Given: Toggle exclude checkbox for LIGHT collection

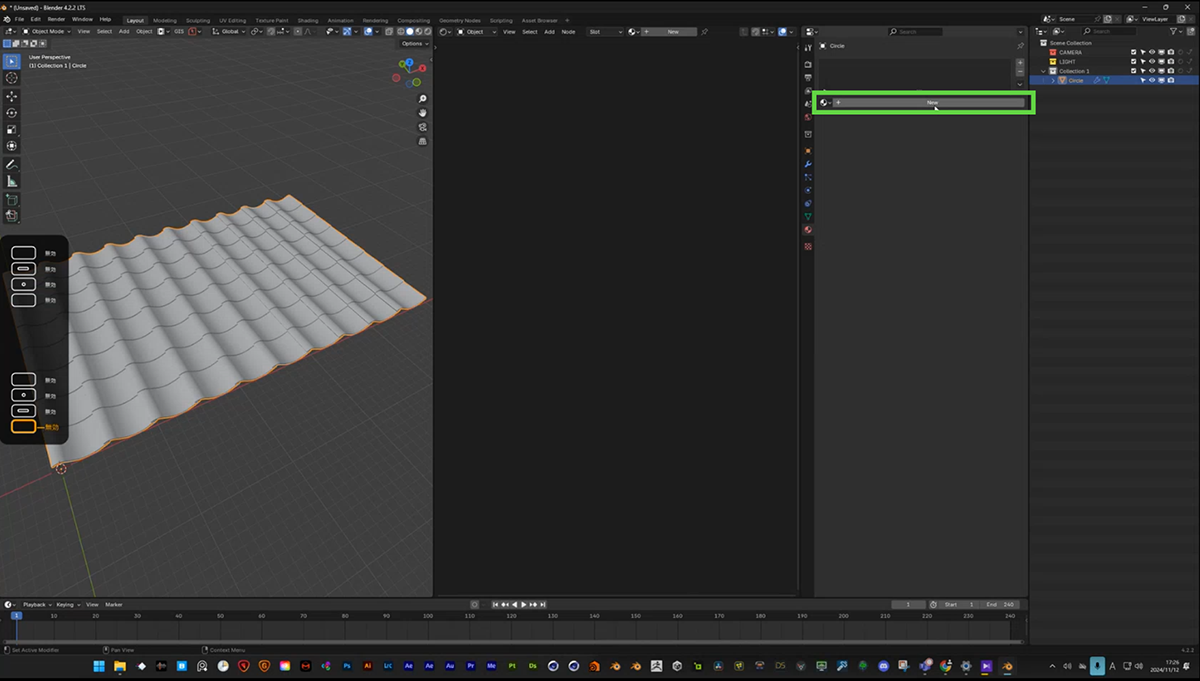Looking at the screenshot, I should 1133,61.
